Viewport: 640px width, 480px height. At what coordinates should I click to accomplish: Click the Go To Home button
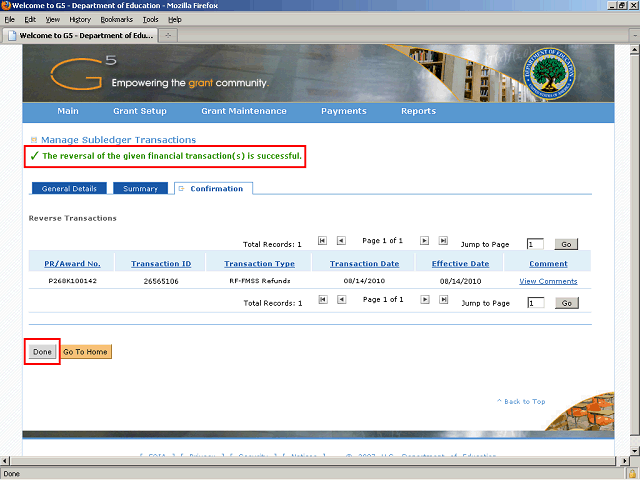click(x=85, y=352)
